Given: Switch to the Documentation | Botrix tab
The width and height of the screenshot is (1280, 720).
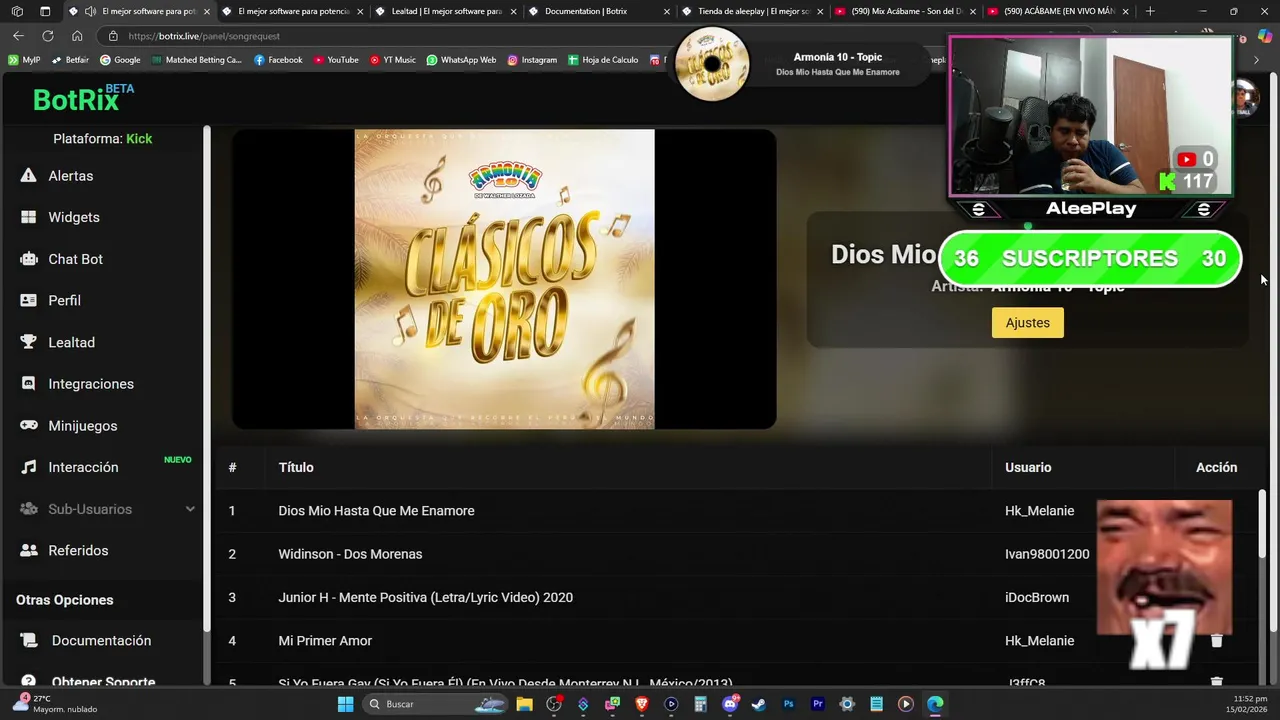Looking at the screenshot, I should (x=597, y=11).
